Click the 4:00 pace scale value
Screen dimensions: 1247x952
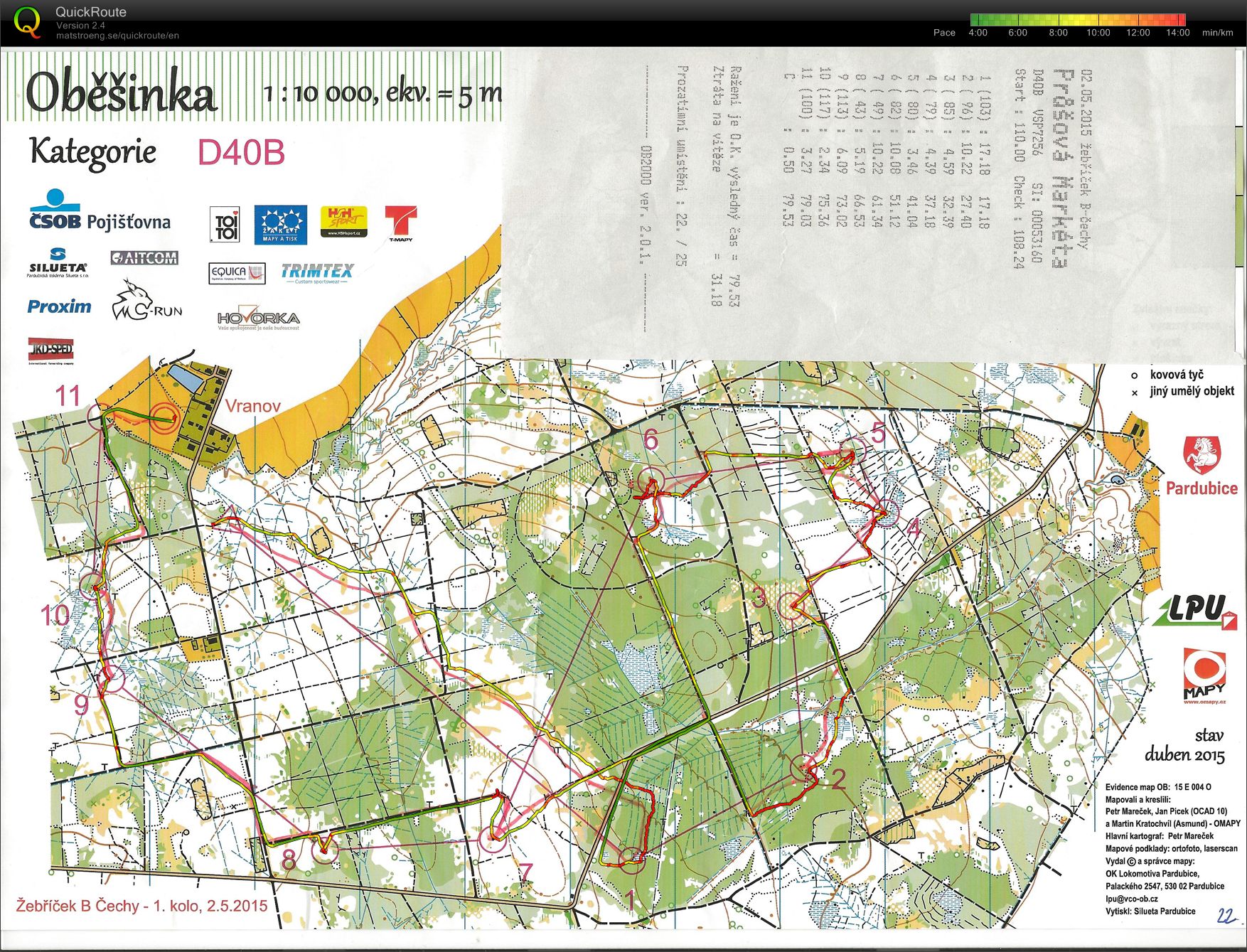point(978,33)
